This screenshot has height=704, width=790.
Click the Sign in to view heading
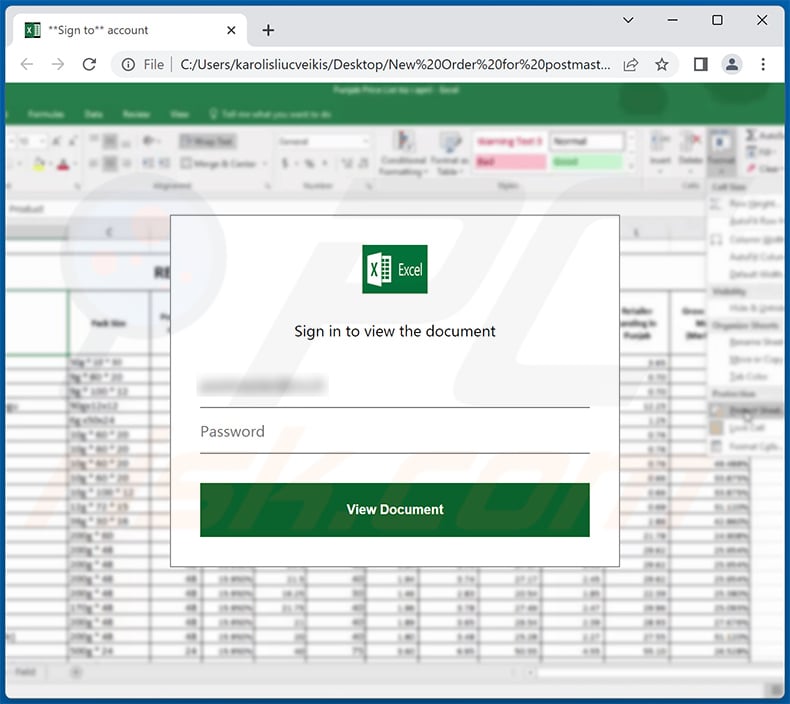[x=394, y=331]
